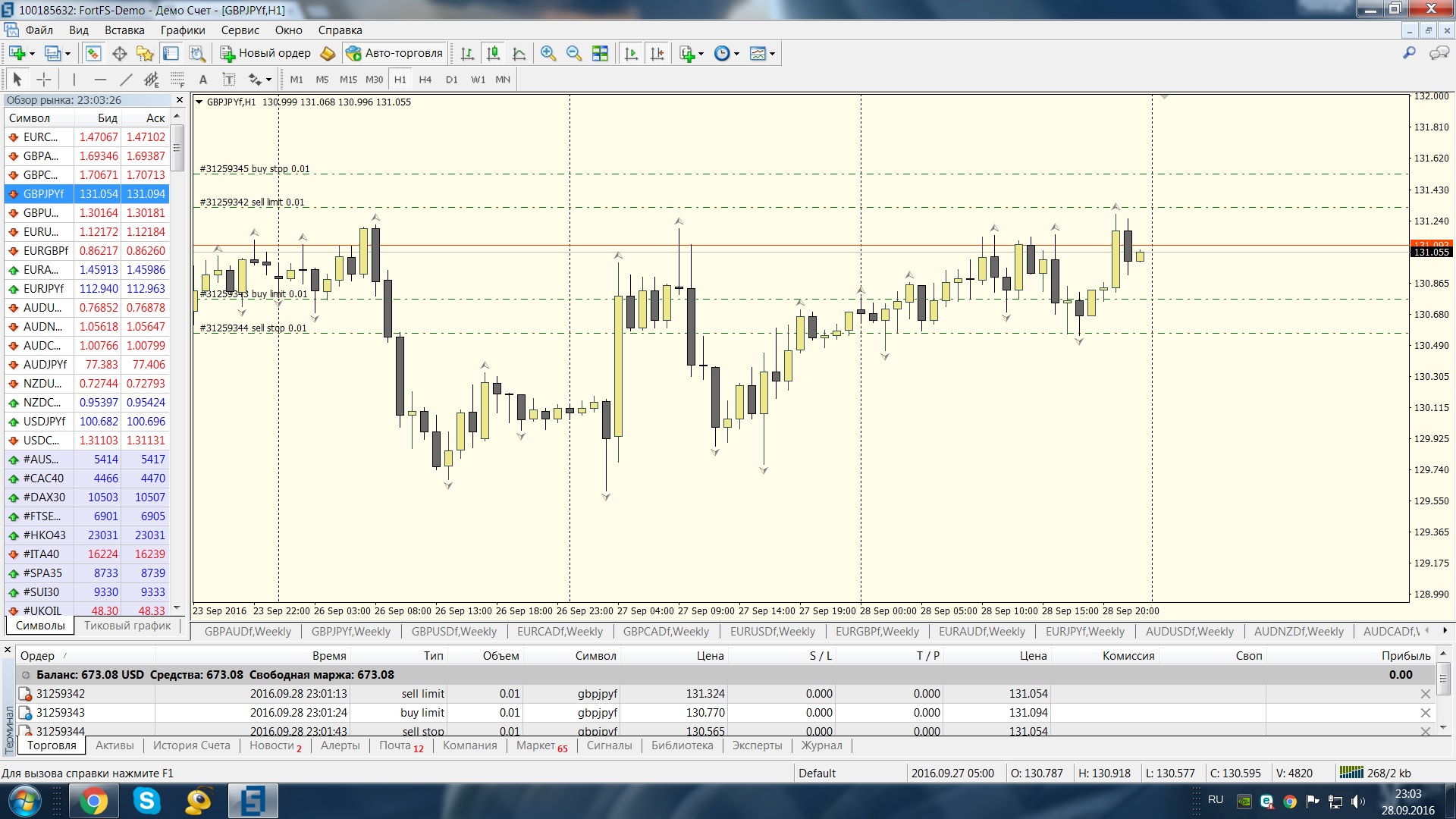Viewport: 1456px width, 819px height.
Task: Select the #DAX30 row in Market Watch
Action: pos(86,497)
